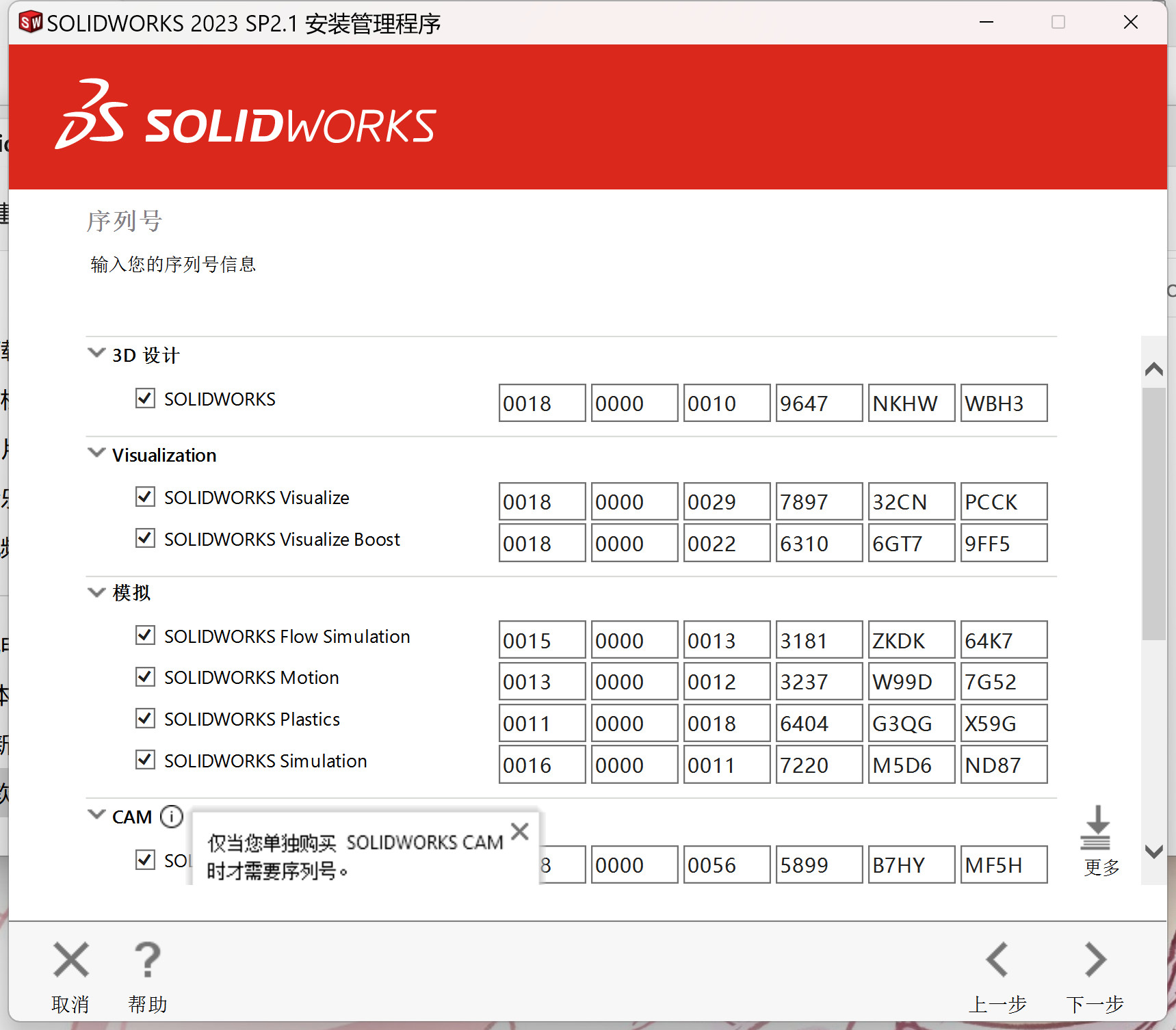The width and height of the screenshot is (1176, 1030).
Task: Click the scroll down arrow of the list
Action: pos(1154,852)
